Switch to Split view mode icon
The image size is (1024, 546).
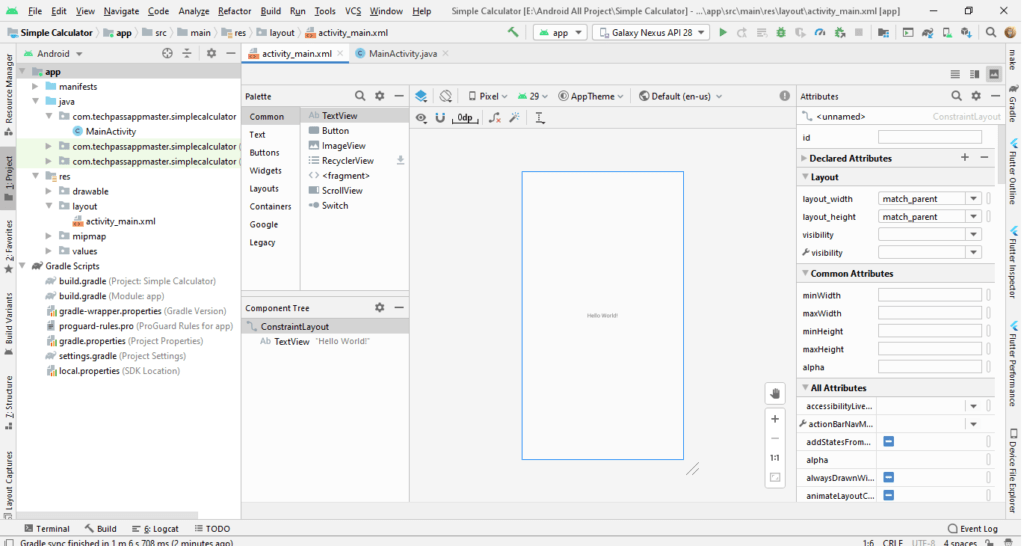tap(974, 74)
